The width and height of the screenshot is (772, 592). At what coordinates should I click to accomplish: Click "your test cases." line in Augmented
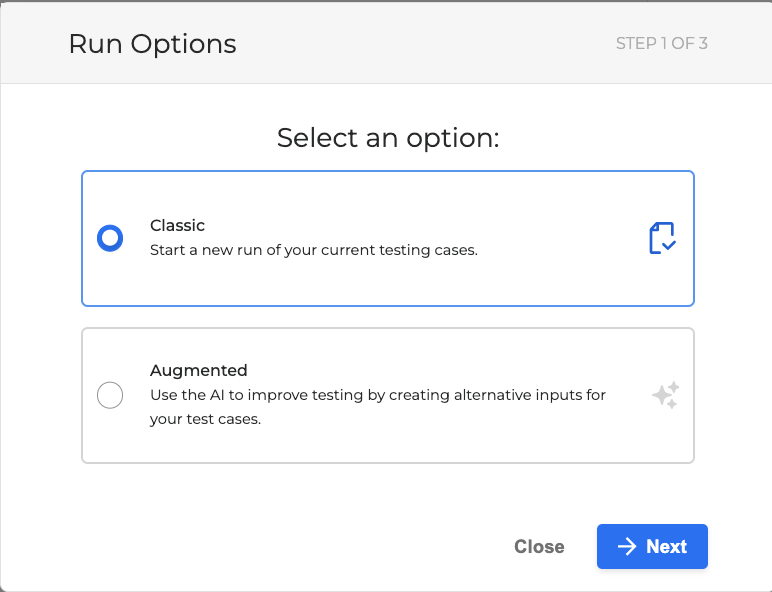tap(205, 420)
